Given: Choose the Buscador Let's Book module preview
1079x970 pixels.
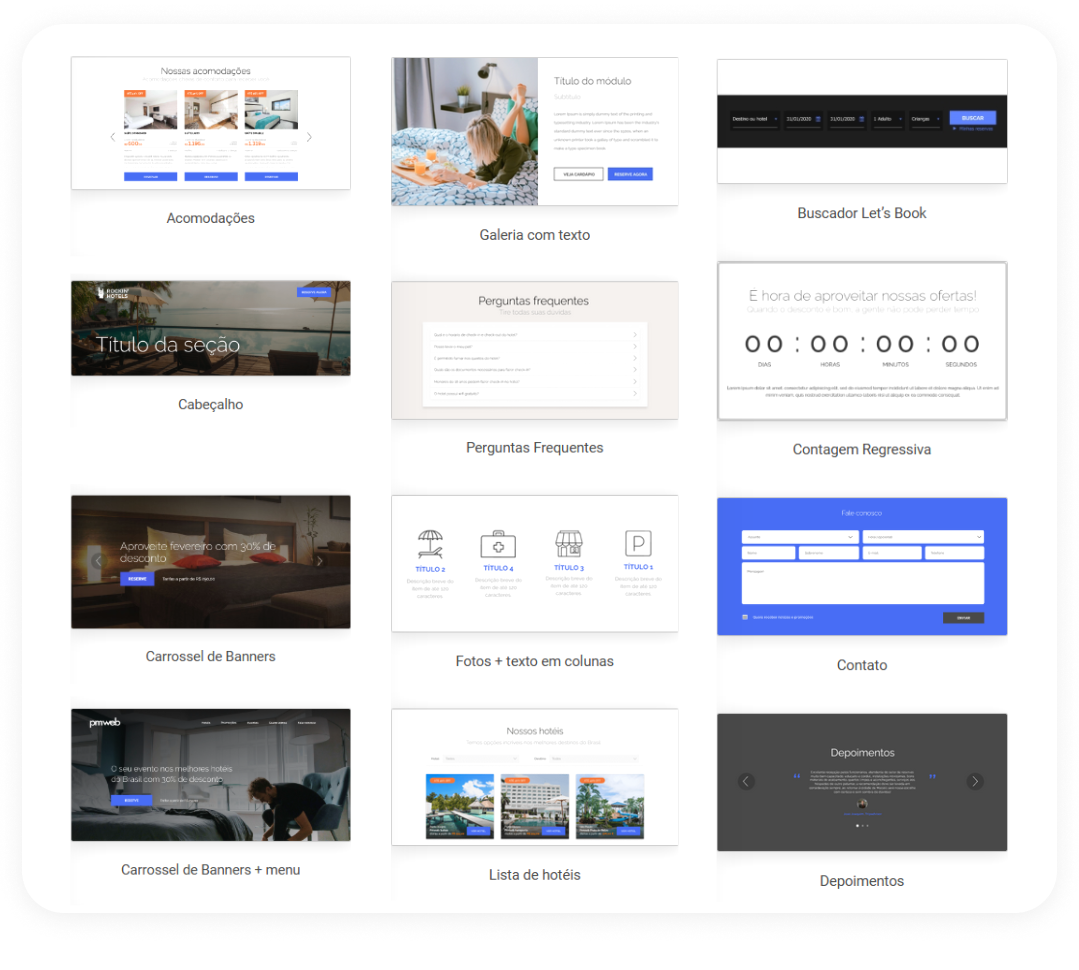Looking at the screenshot, I should [x=862, y=121].
